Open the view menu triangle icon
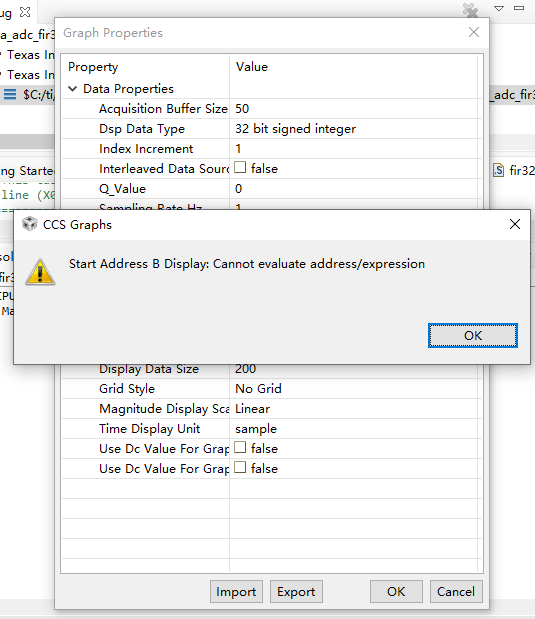This screenshot has height=619, width=535. pos(499,8)
